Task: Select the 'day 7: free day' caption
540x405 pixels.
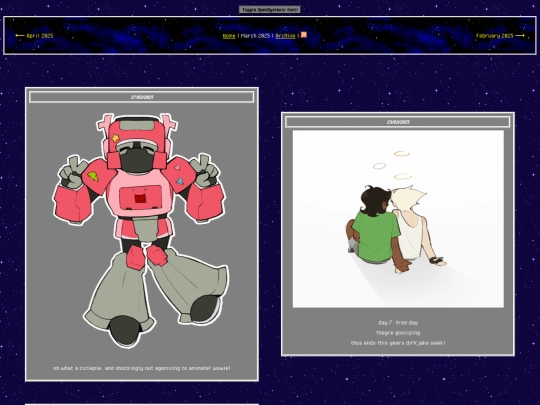Action: [398, 323]
